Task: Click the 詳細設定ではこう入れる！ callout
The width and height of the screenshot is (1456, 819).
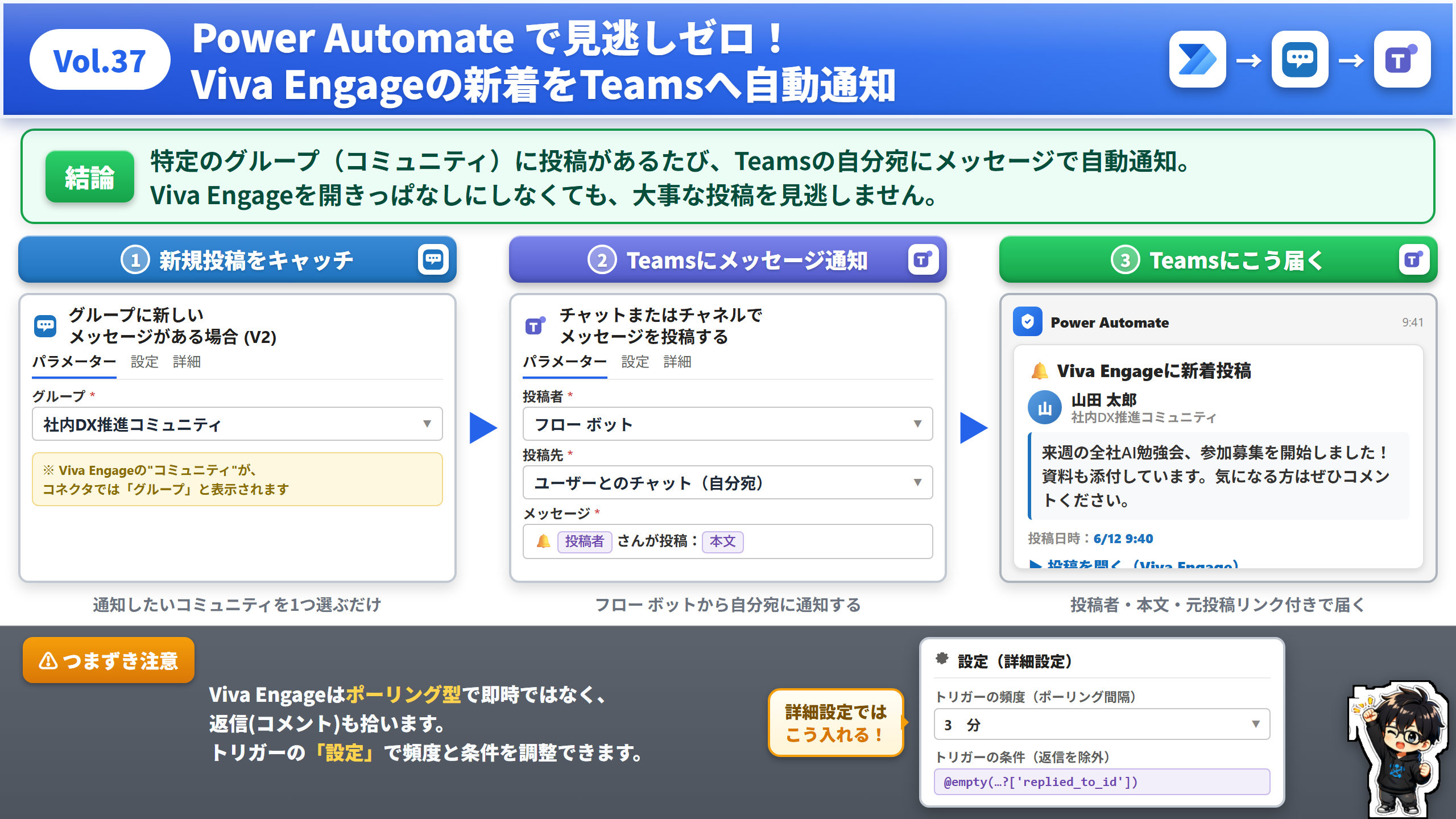Action: pyautogui.click(x=835, y=723)
